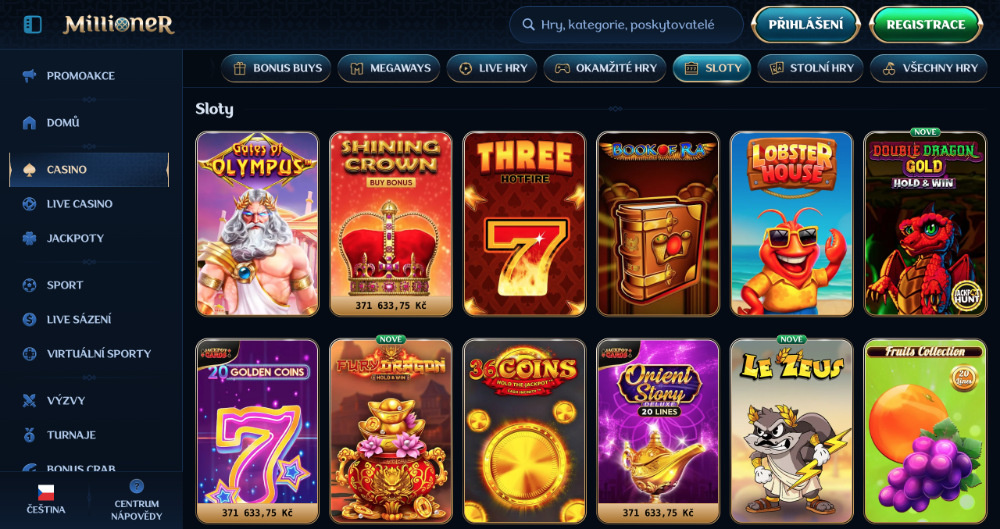This screenshot has height=529, width=1000.
Task: Click the Turnaje medal icon
Action: point(29,435)
